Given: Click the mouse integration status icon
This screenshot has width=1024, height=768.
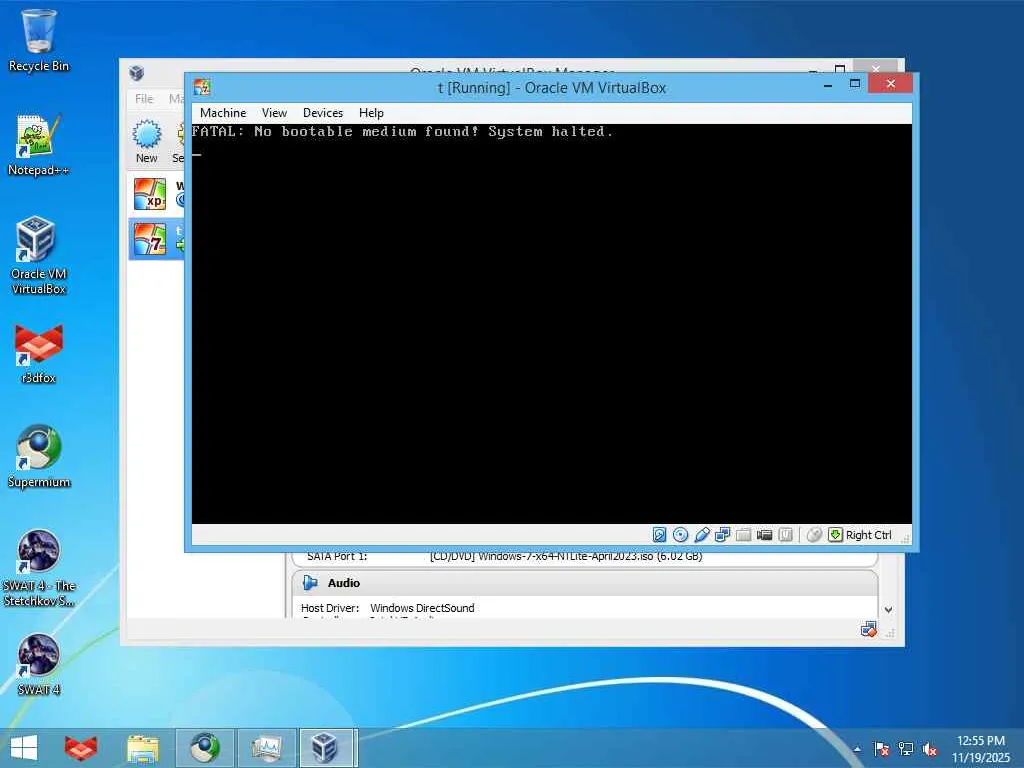Looking at the screenshot, I should 814,535.
